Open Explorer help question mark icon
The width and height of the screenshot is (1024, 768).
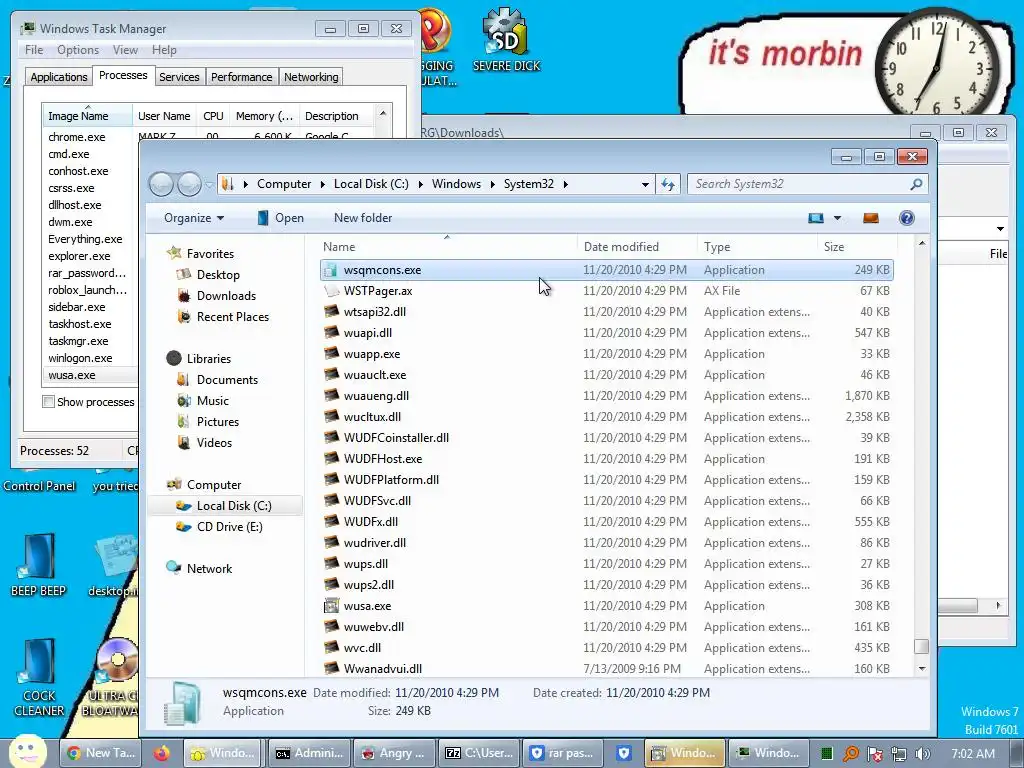(x=906, y=218)
